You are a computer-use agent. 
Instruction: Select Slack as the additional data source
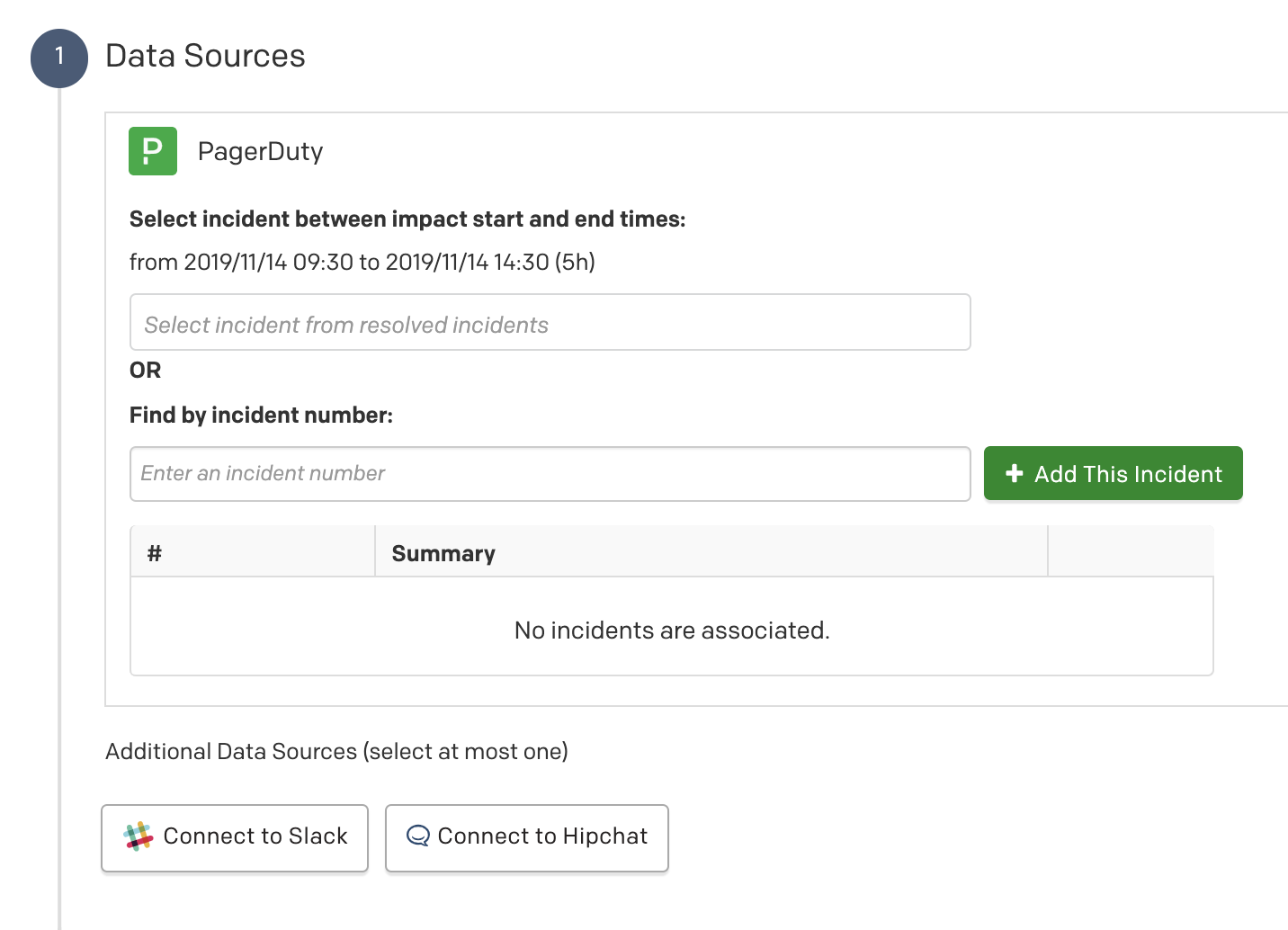point(234,837)
